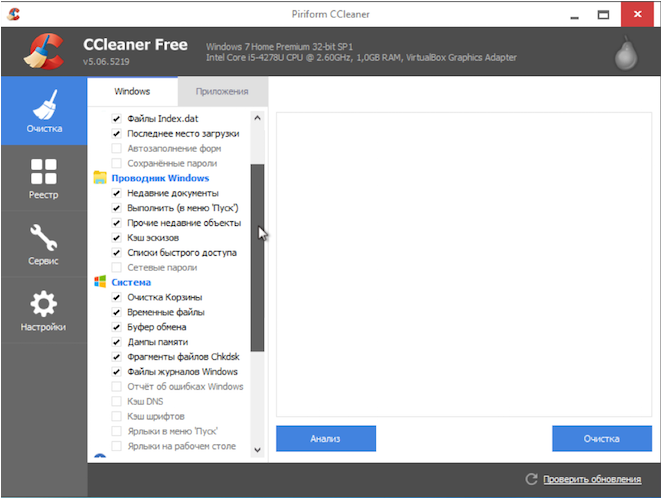Uncheck Файлы журналов Windows
The width and height of the screenshot is (662, 499).
[117, 372]
